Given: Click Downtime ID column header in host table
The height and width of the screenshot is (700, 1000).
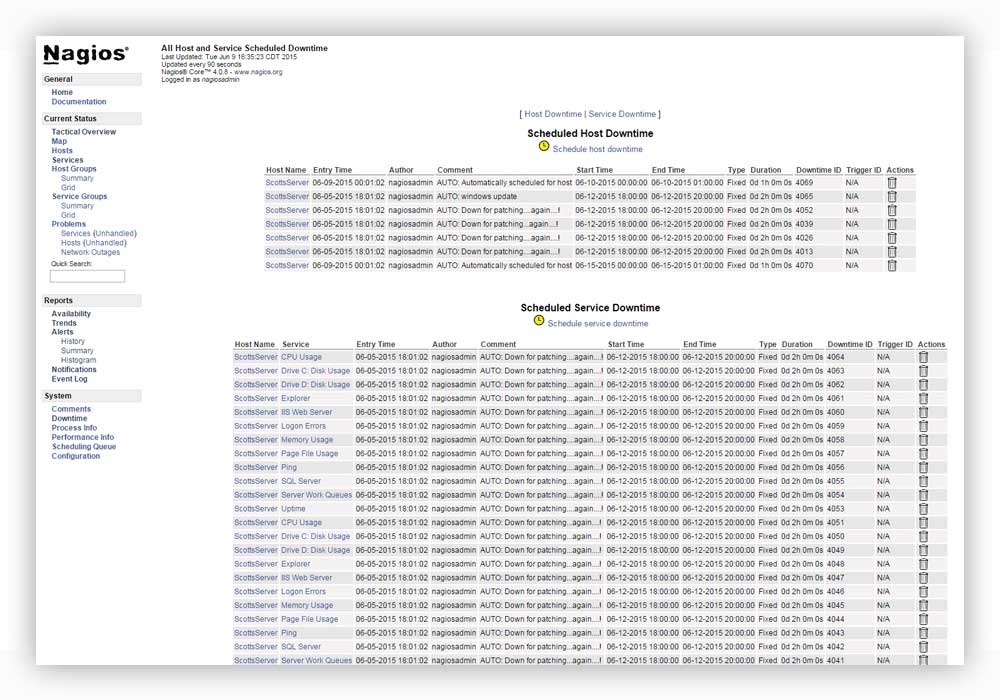Looking at the screenshot, I should click(x=818, y=170).
